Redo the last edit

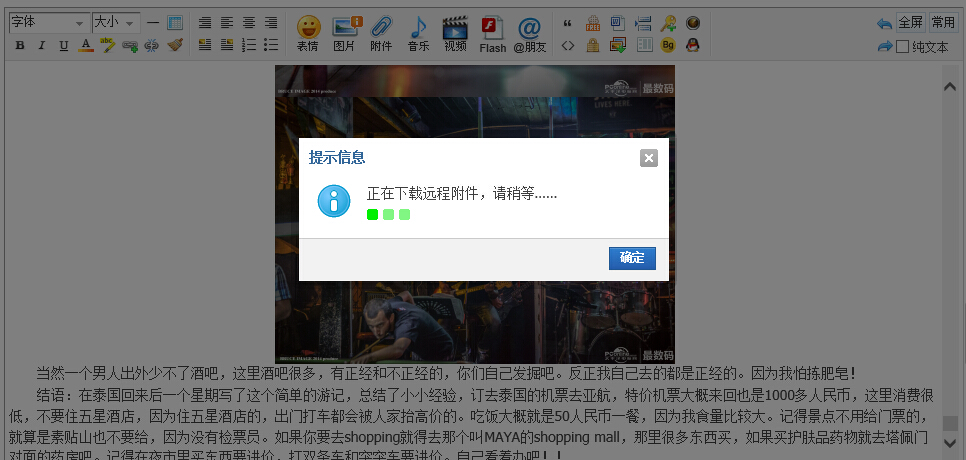[x=885, y=46]
